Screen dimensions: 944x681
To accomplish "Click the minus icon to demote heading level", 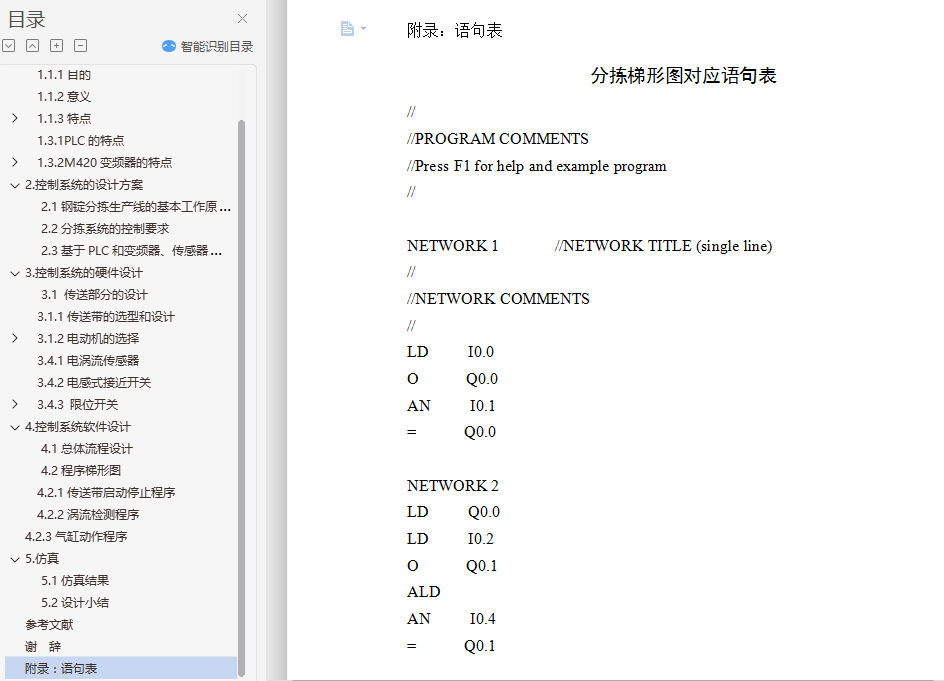I will 81,46.
